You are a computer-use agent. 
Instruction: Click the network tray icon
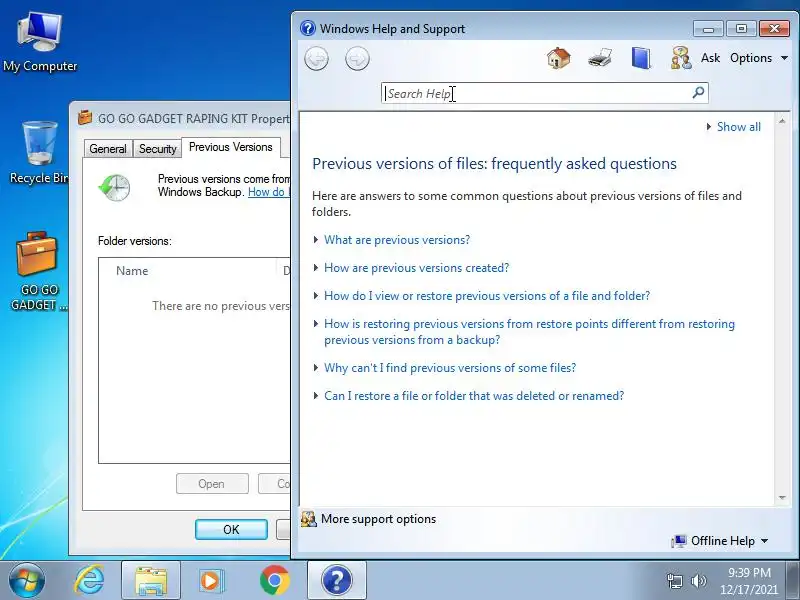coord(674,581)
